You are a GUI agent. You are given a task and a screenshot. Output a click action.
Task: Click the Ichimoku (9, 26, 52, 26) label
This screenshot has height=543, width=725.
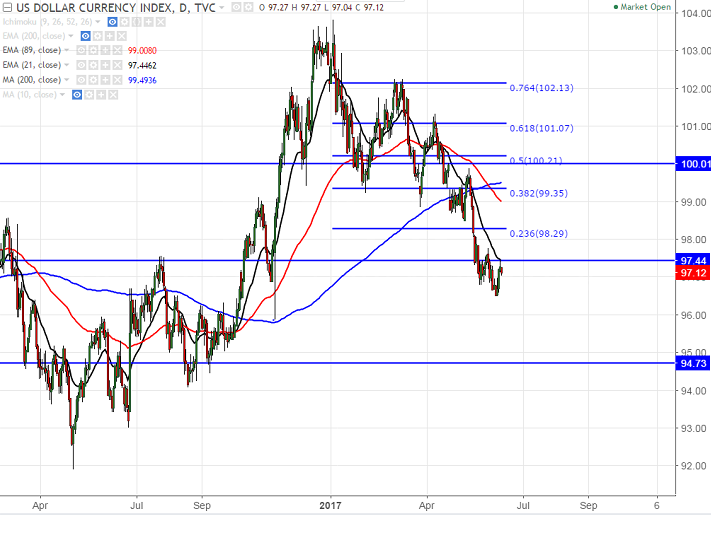click(x=48, y=22)
